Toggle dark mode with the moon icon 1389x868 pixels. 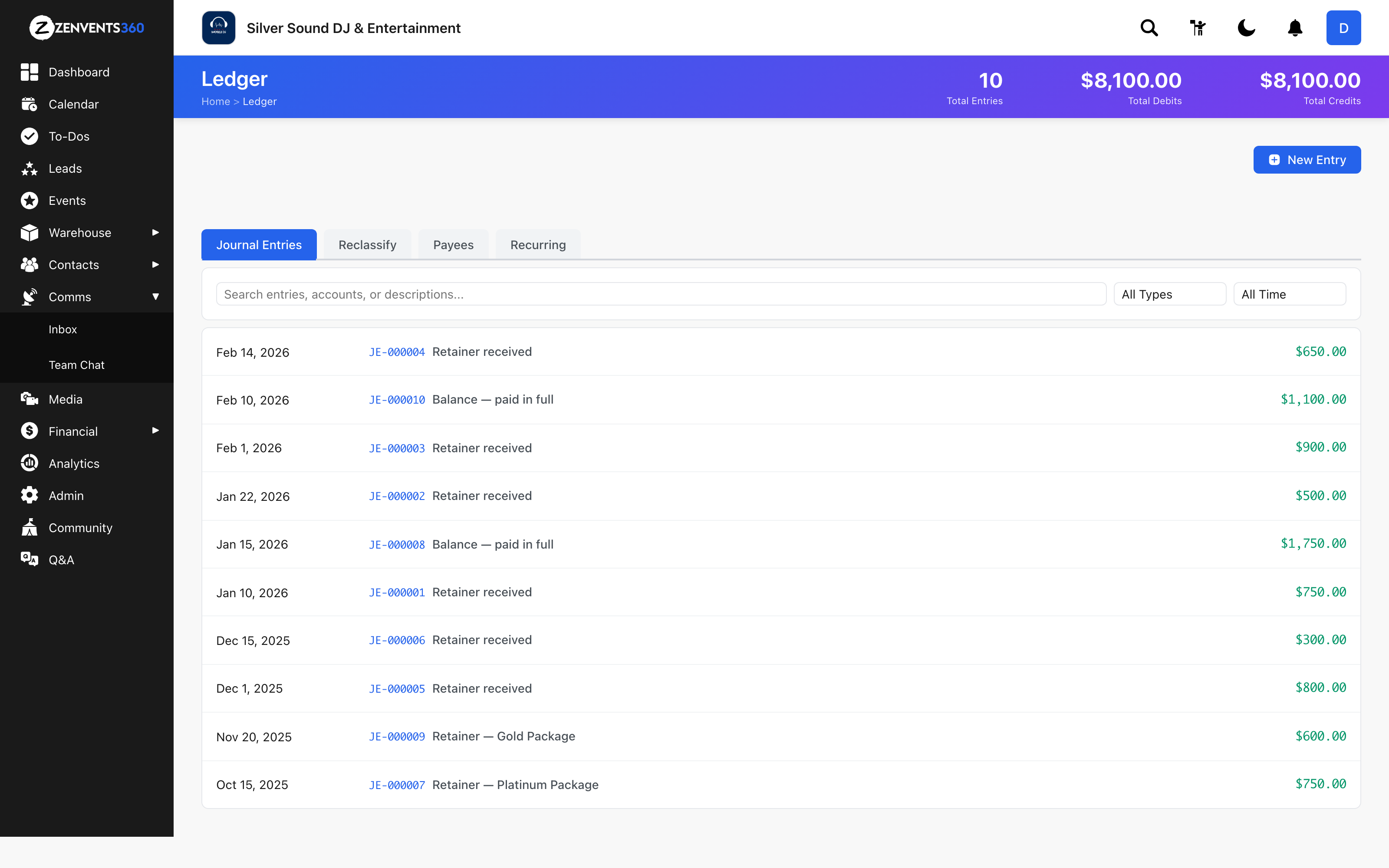tap(1246, 27)
